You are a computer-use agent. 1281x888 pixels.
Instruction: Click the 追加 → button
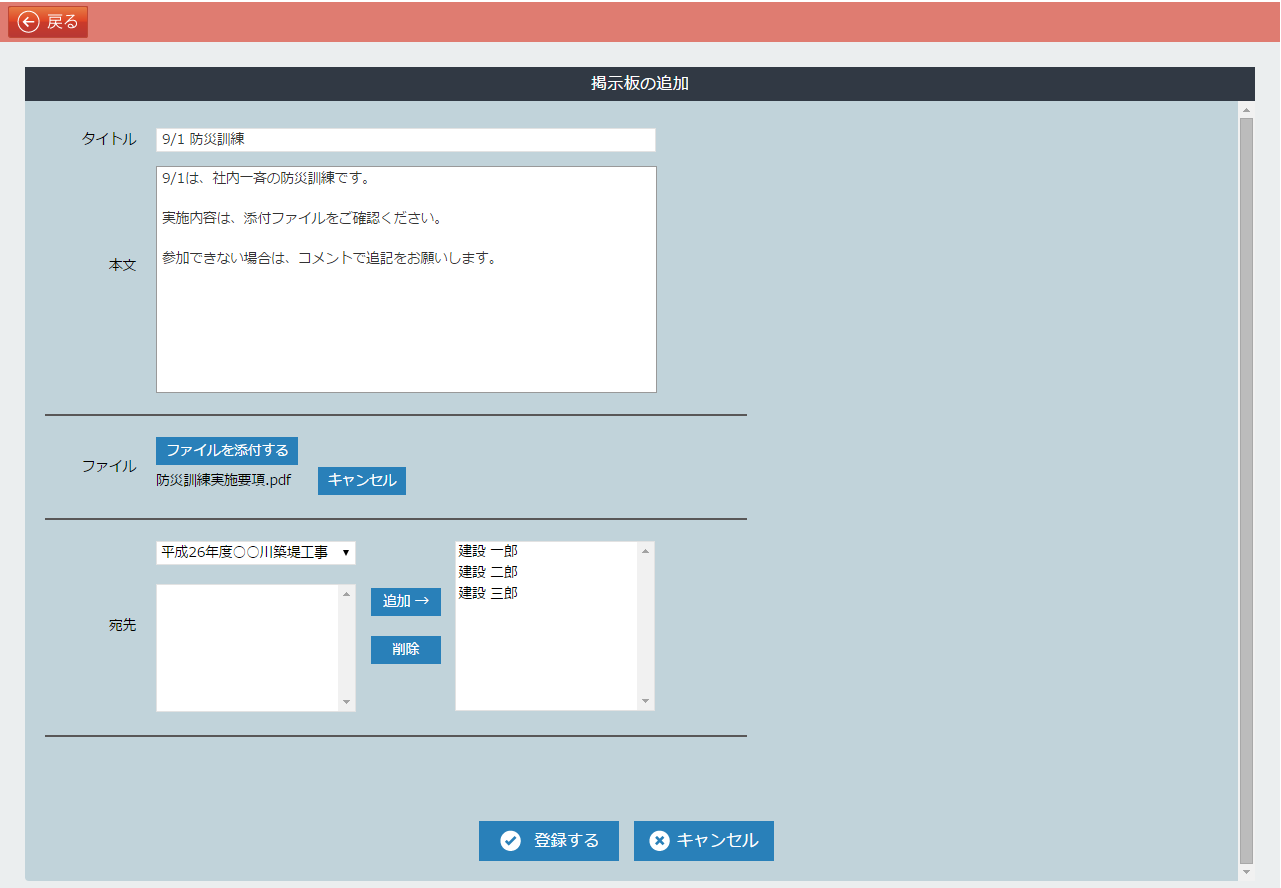pyautogui.click(x=406, y=602)
